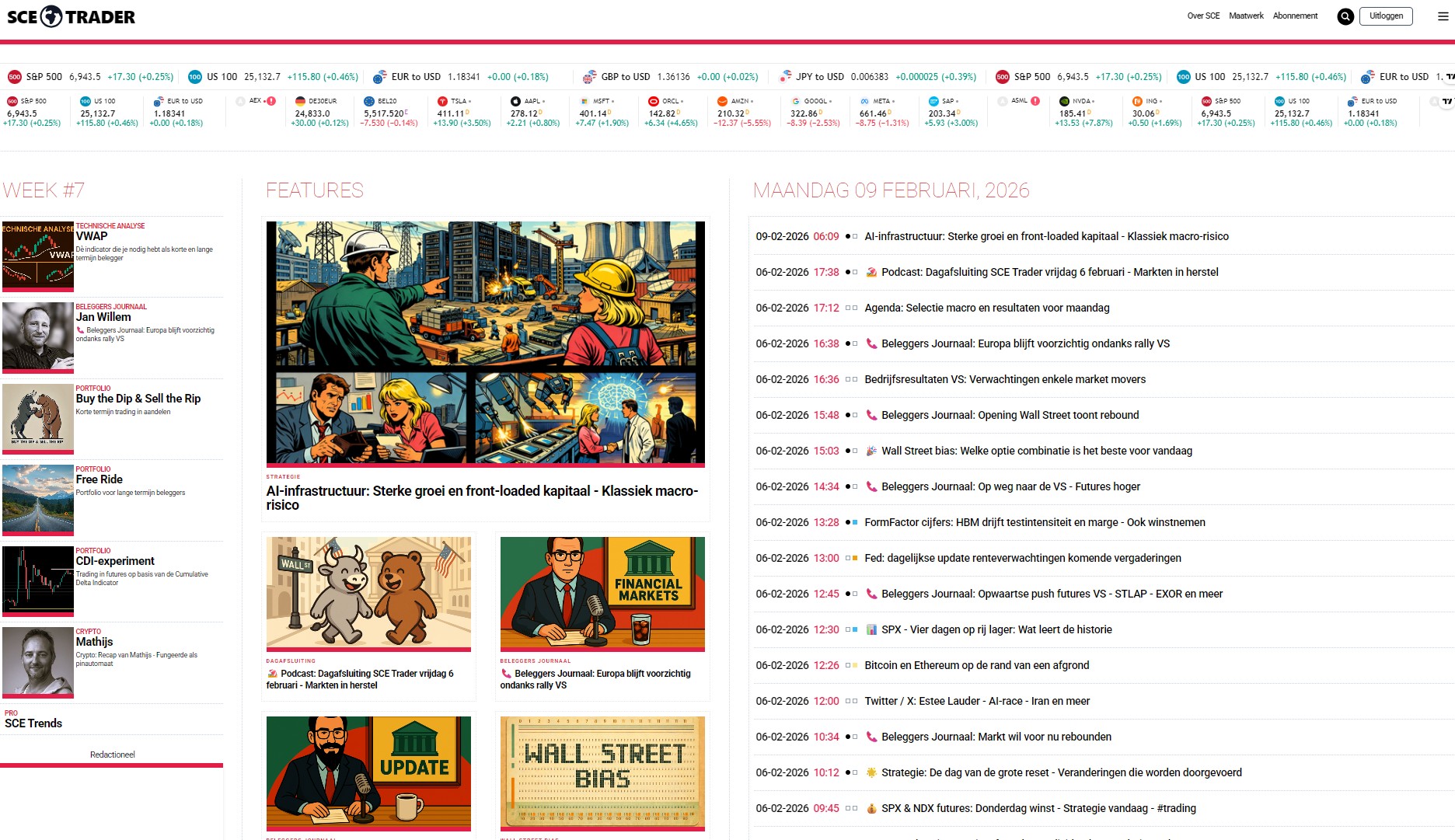Open the CDI-experiment portfolio

click(115, 561)
